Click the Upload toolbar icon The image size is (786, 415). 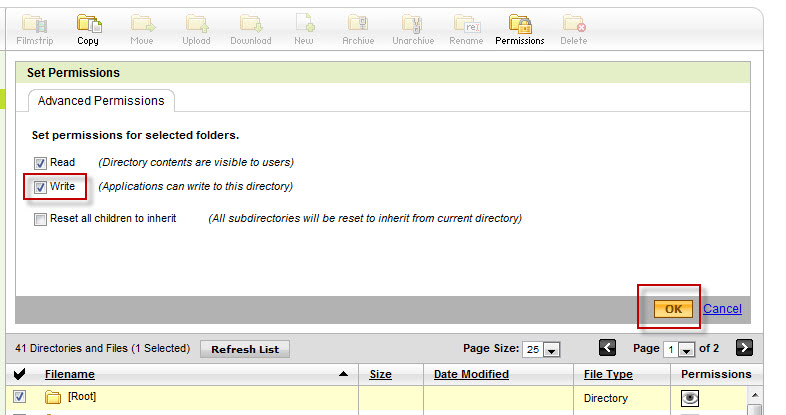(x=196, y=24)
